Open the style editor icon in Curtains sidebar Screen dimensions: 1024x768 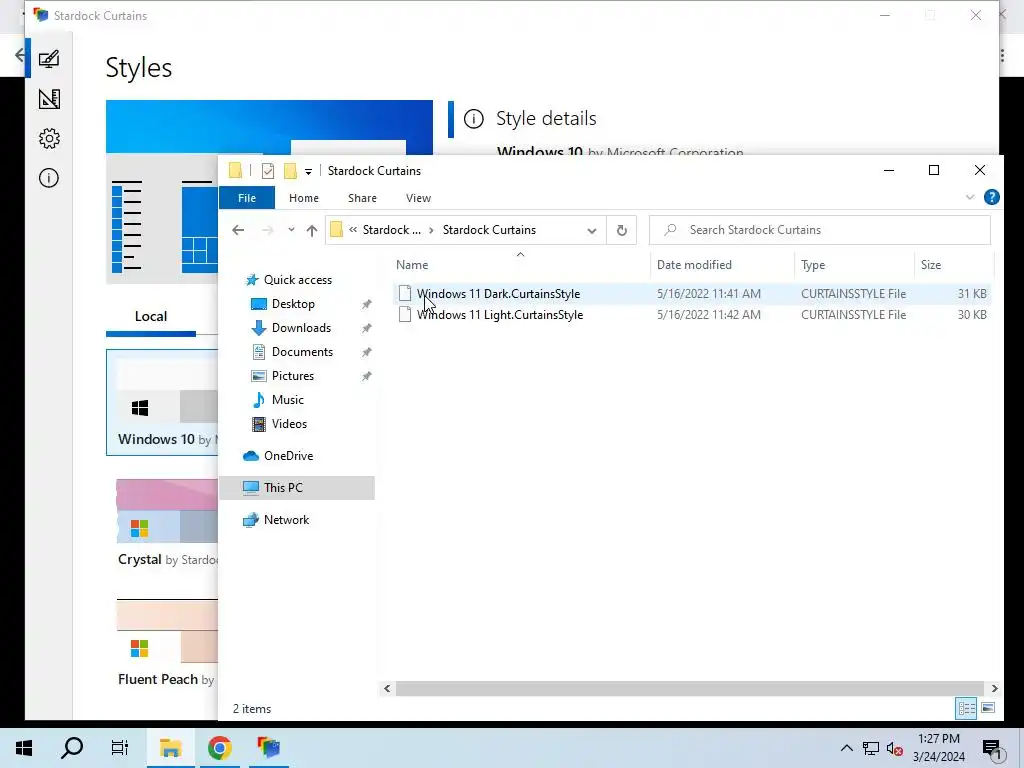coord(49,99)
